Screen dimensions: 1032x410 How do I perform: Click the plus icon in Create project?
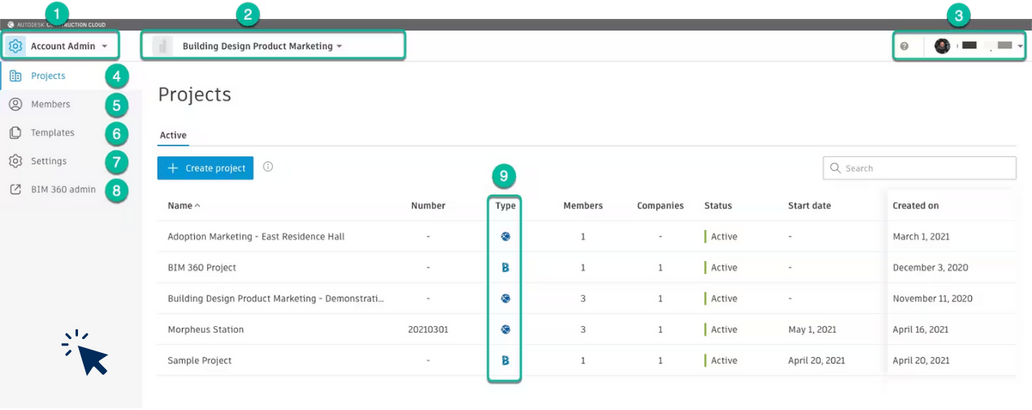(x=172, y=168)
